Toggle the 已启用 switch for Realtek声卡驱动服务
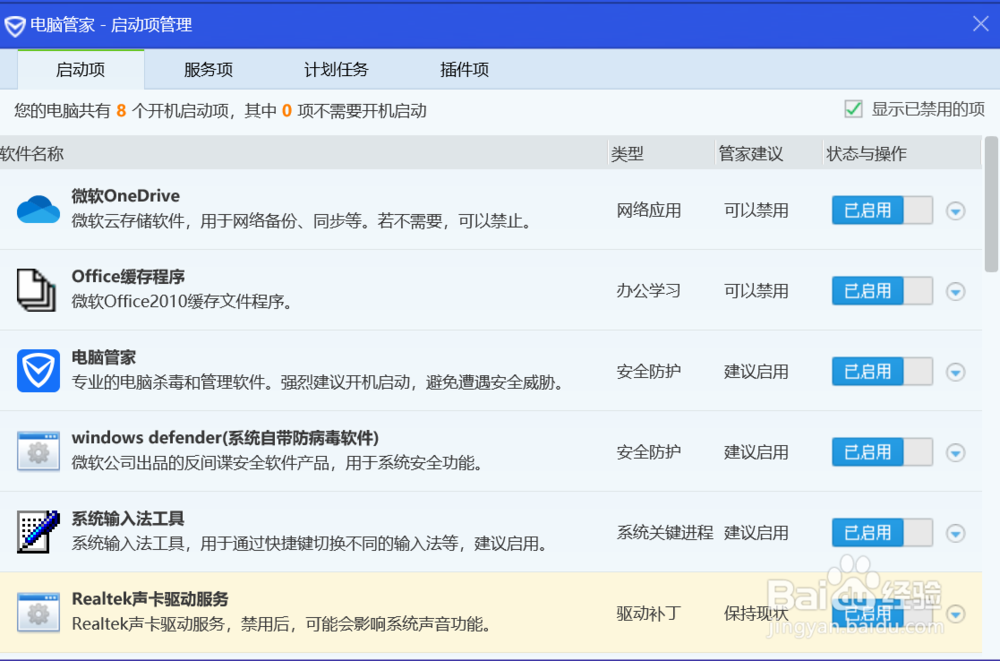The image size is (1000, 661). [x=882, y=614]
